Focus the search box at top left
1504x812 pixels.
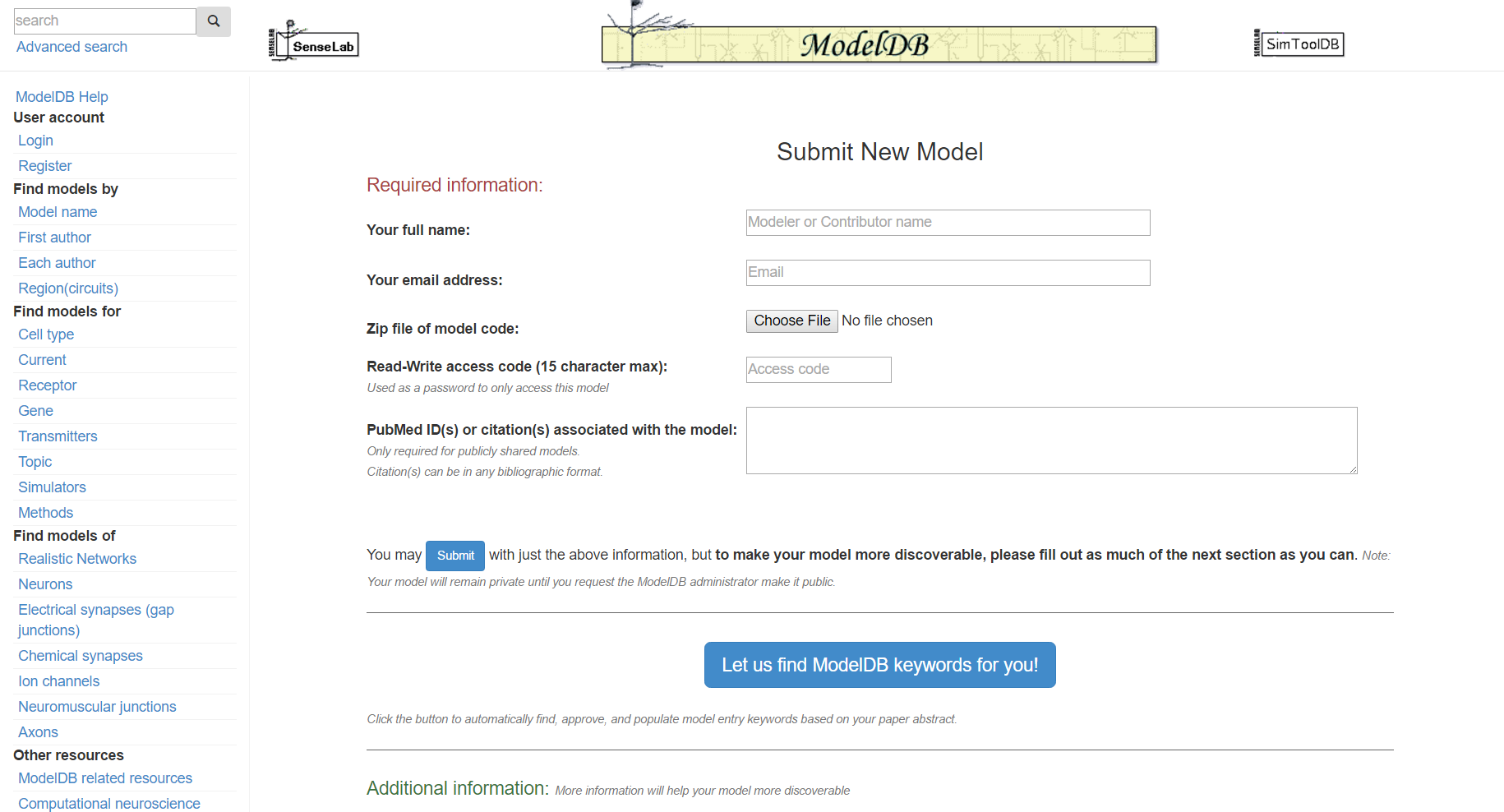coord(104,21)
